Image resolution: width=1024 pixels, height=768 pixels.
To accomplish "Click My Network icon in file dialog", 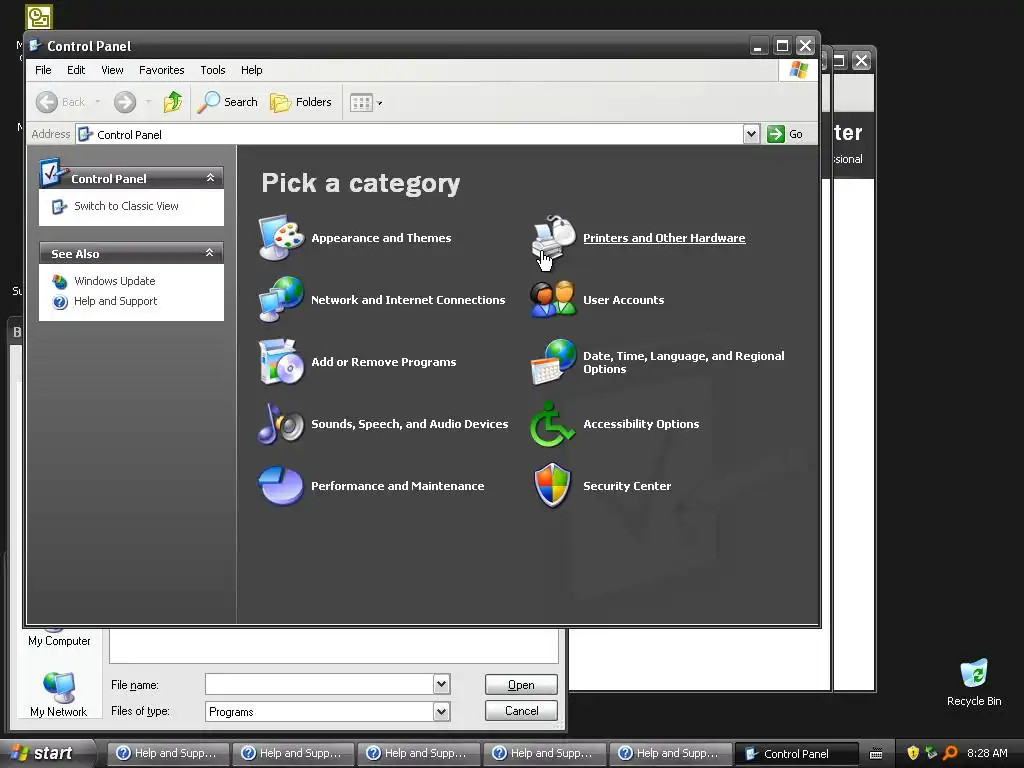I will pos(59,694).
